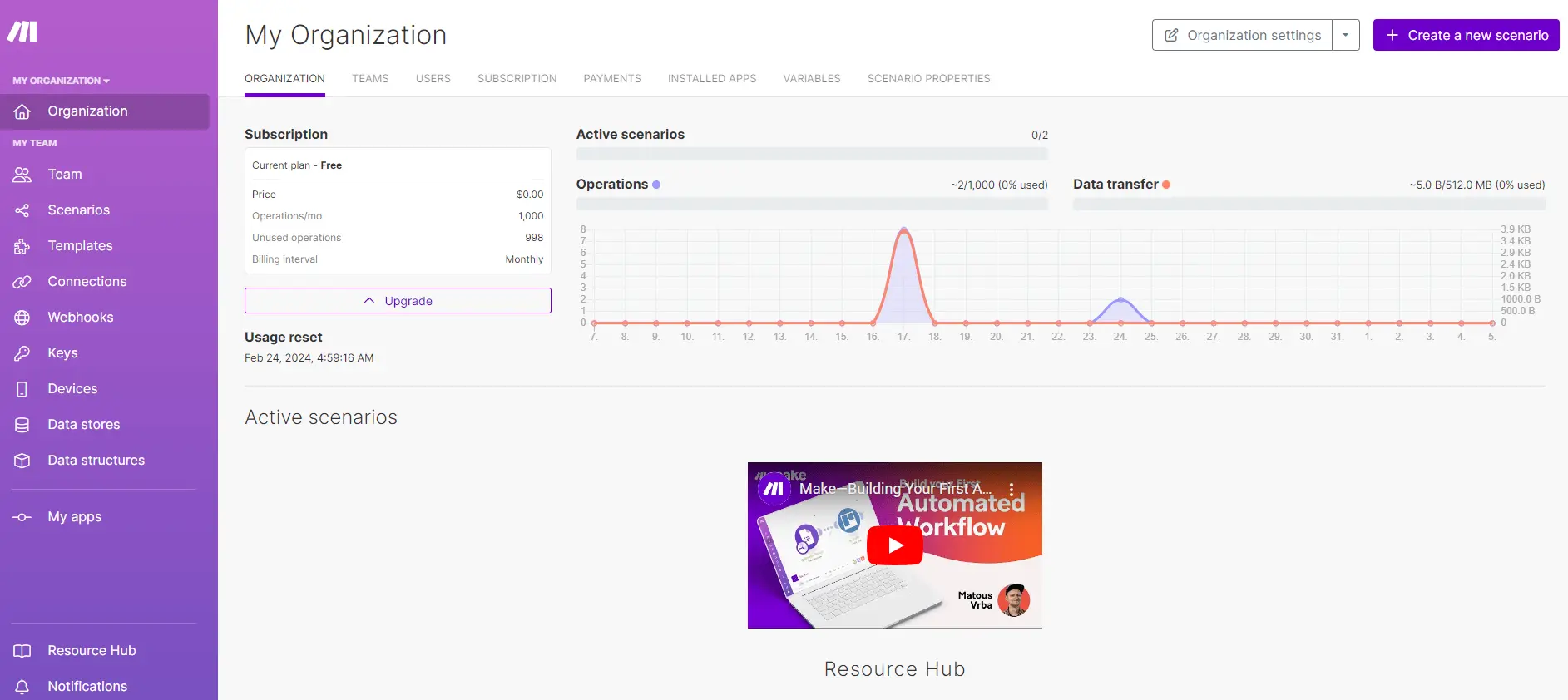Click the My apps node icon
This screenshot has height=700, width=1568.
22,517
